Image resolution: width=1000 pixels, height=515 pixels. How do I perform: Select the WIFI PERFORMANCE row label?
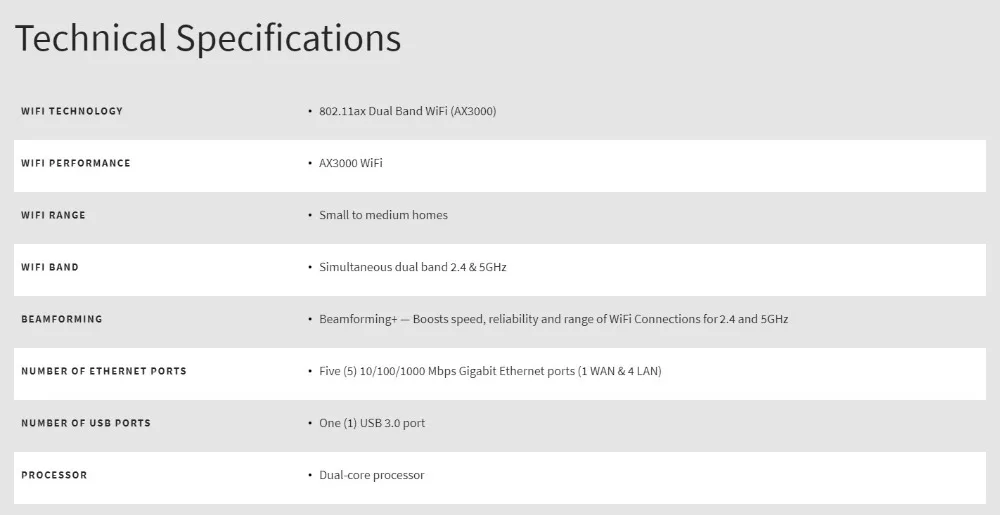point(76,163)
